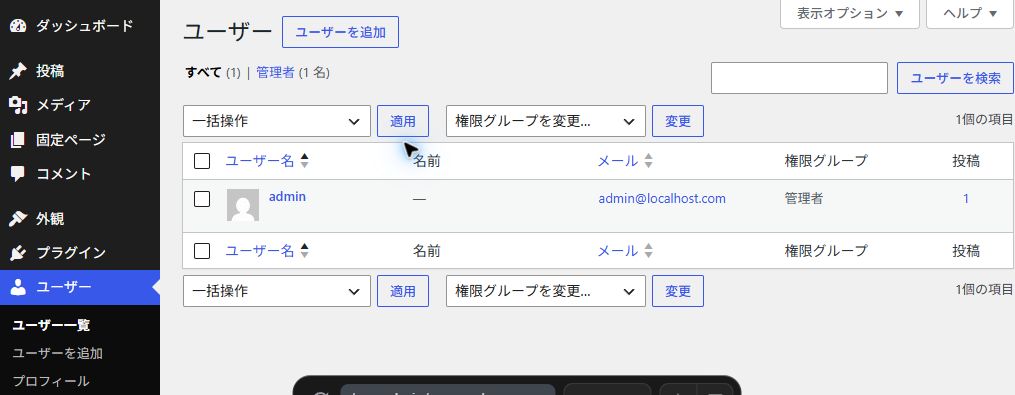Click the コメント speech bubble icon

(17, 174)
